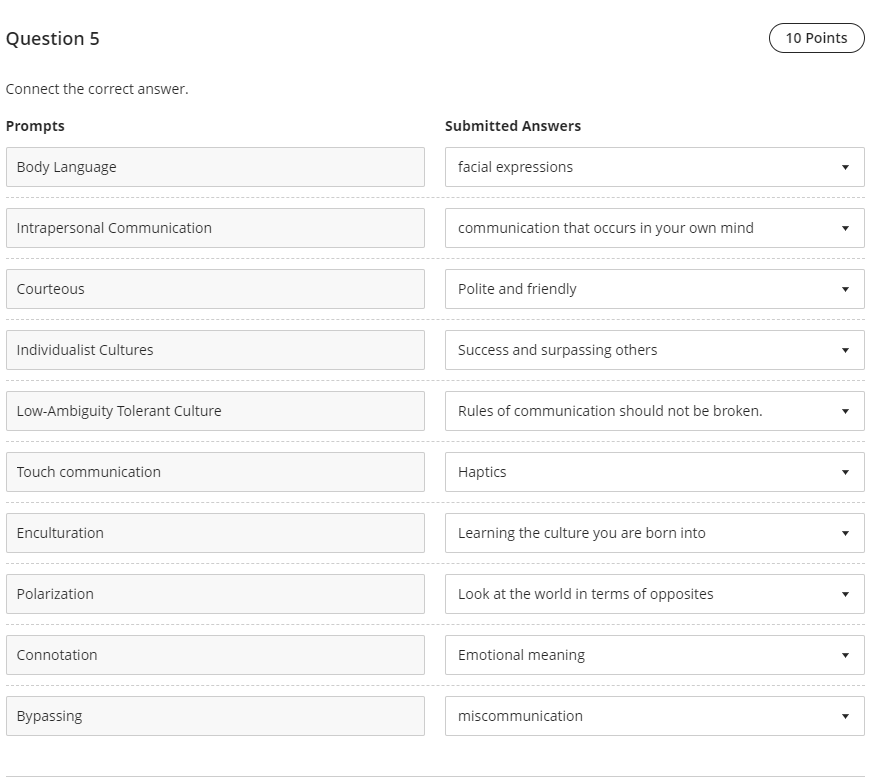Click the 'Connotation' prompt box
Screen dimensions: 882x783
tap(215, 655)
